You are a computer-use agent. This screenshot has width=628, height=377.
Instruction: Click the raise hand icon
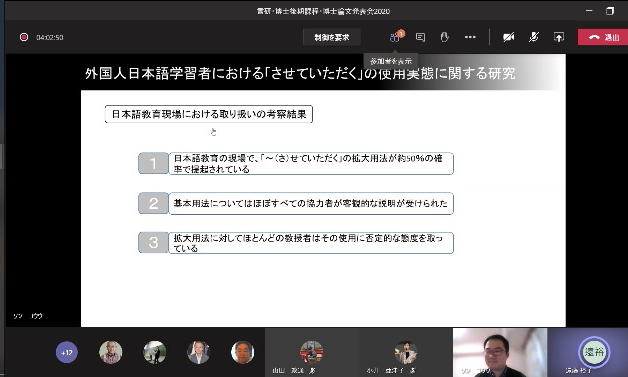pyautogui.click(x=444, y=37)
